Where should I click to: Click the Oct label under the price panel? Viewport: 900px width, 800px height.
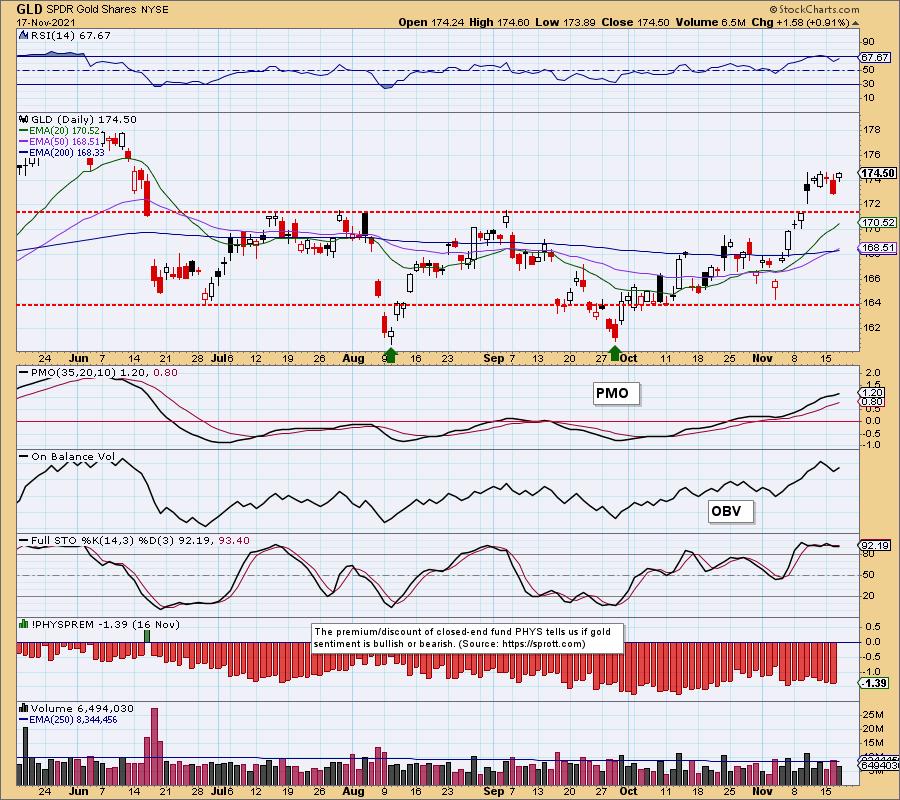pyautogui.click(x=629, y=358)
